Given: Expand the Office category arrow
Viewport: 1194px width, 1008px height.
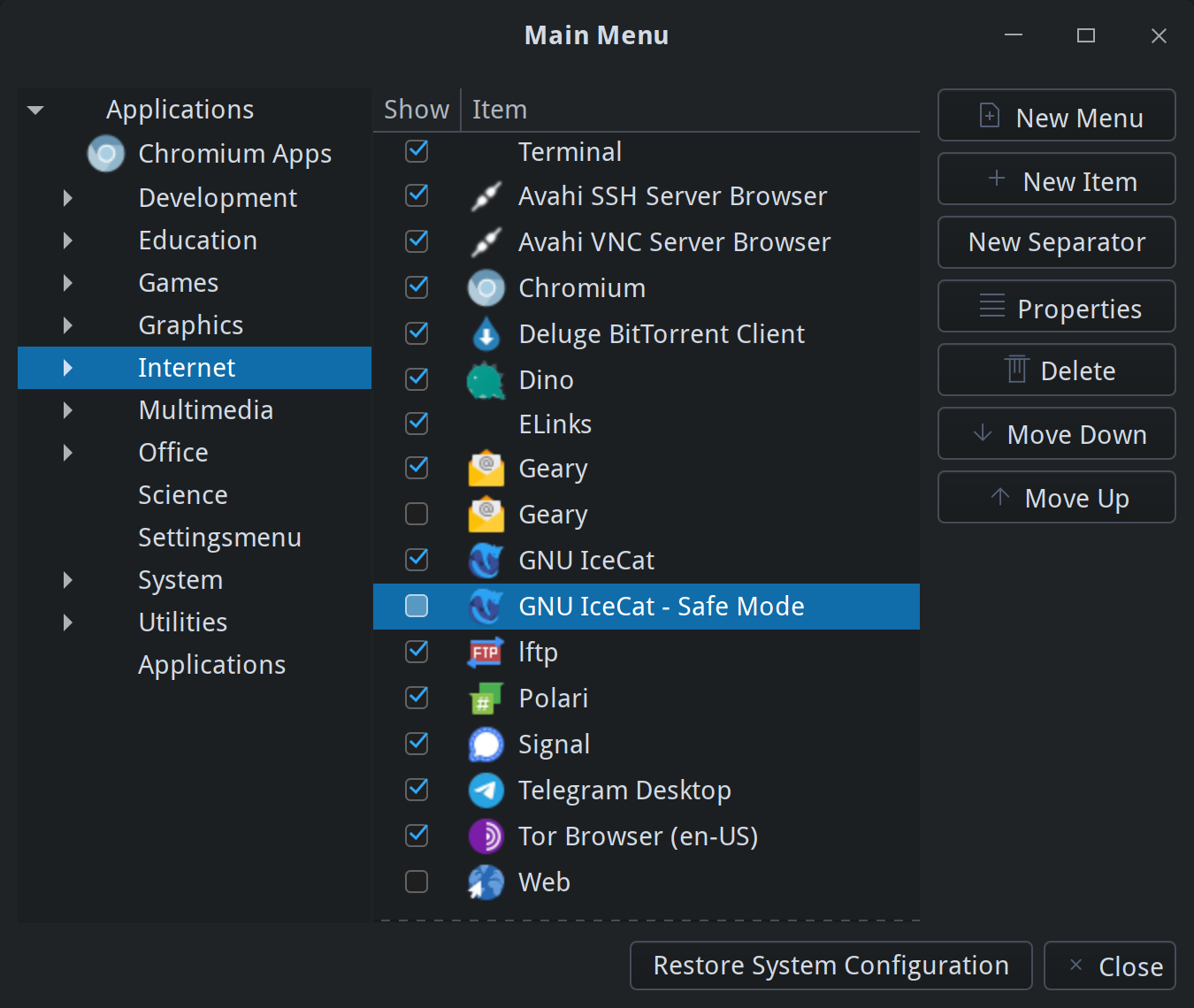Looking at the screenshot, I should click(x=68, y=453).
